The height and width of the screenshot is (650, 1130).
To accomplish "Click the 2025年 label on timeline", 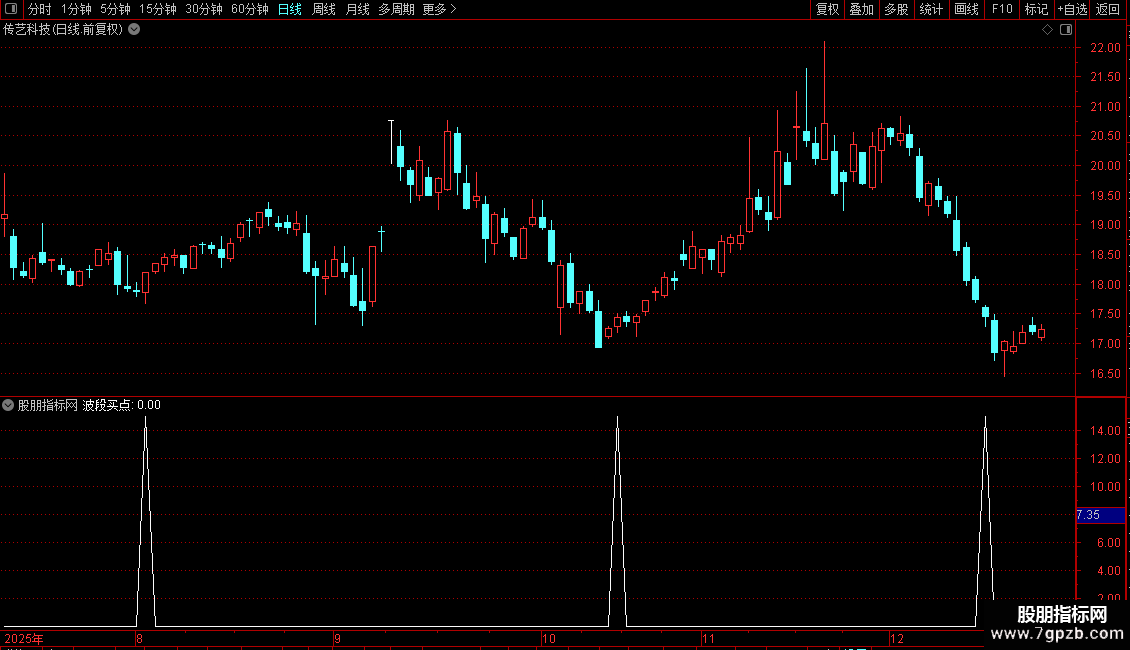I will [24, 638].
